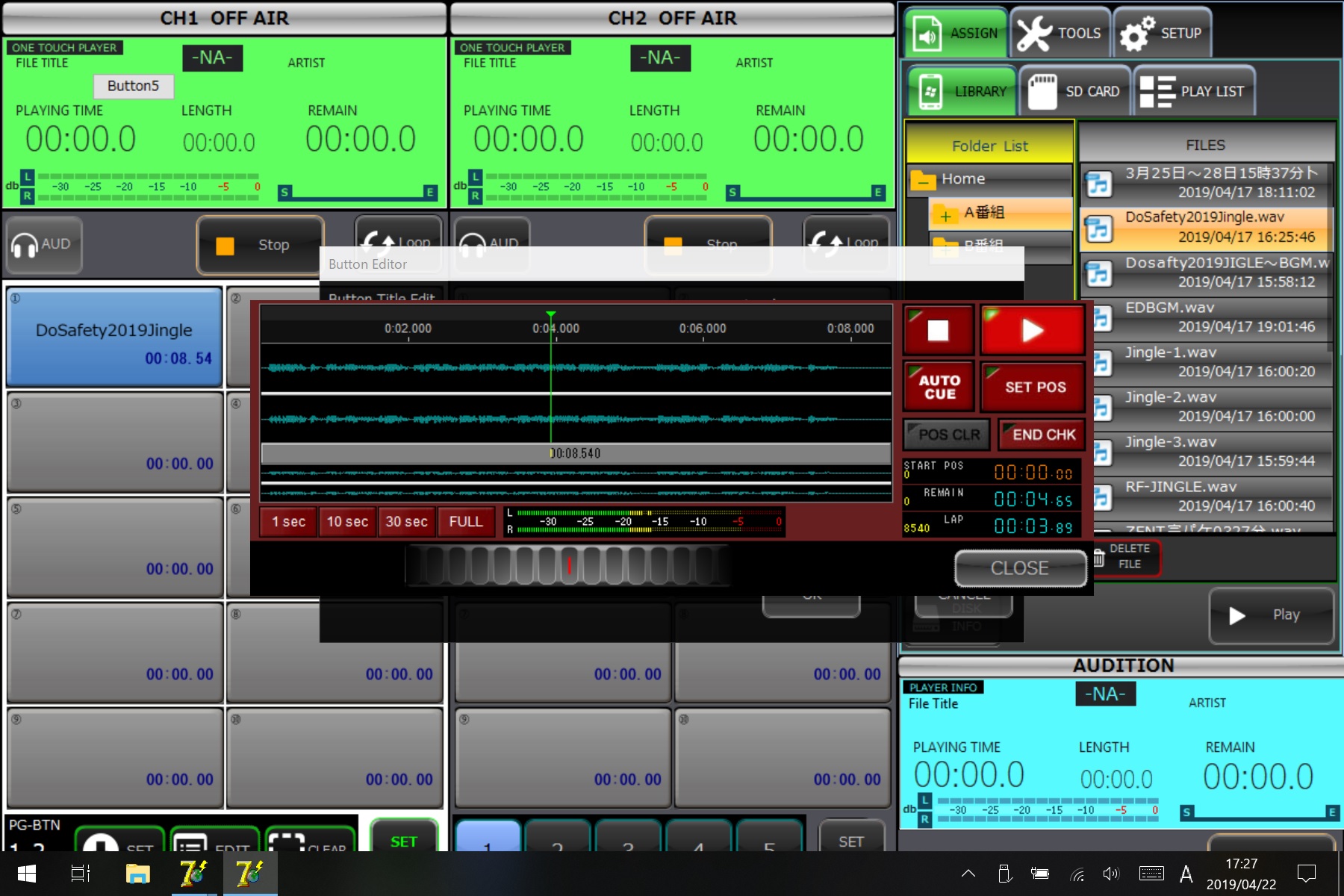
Task: Show FULL waveform view
Action: [466, 522]
